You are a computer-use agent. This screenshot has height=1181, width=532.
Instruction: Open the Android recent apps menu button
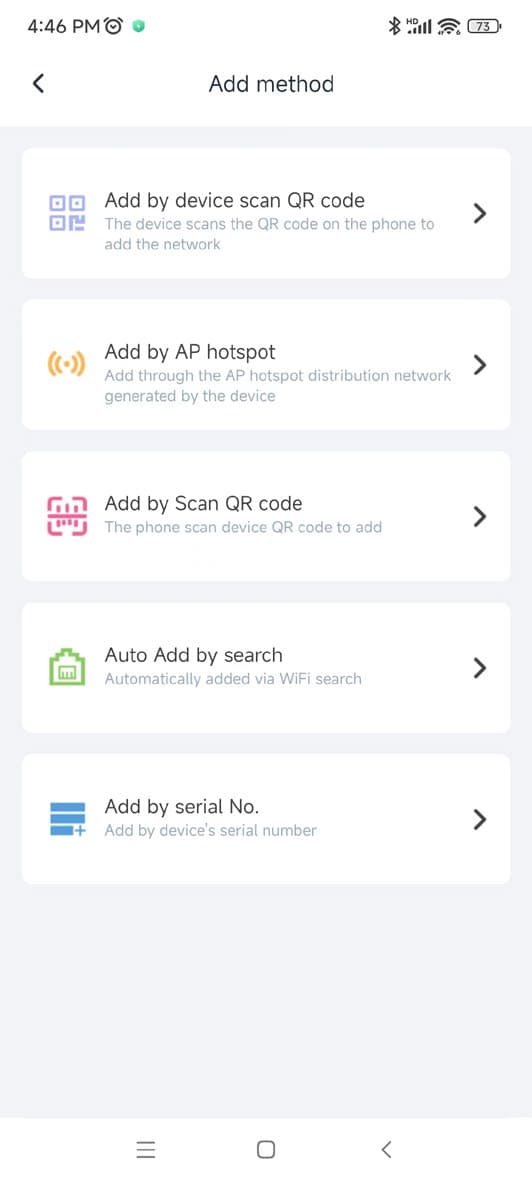pos(145,1149)
